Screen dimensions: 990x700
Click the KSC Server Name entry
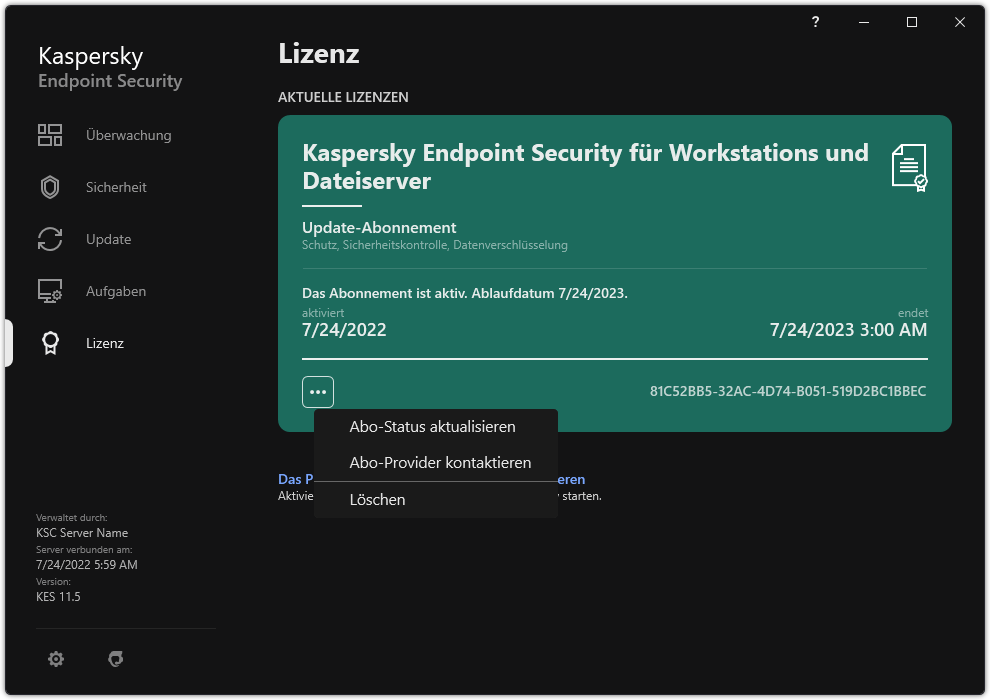click(x=82, y=532)
